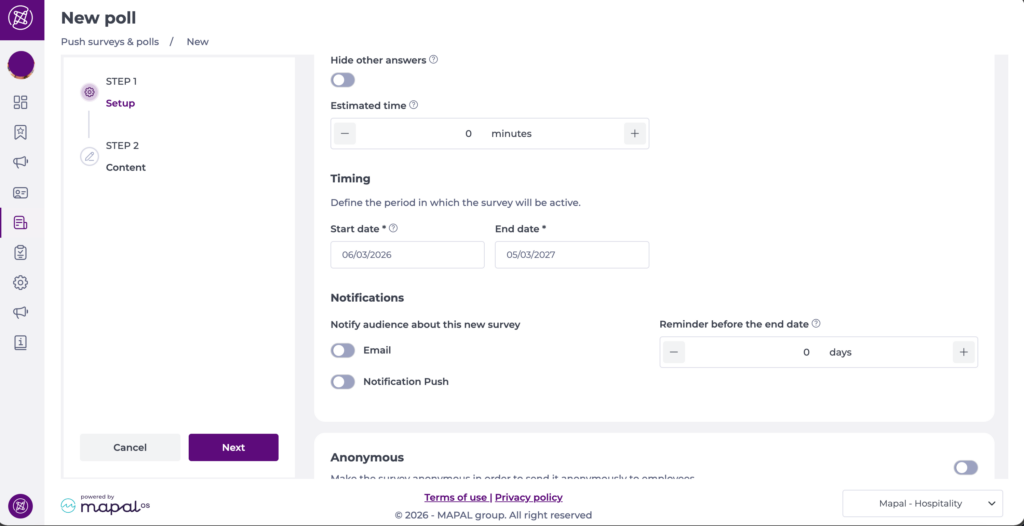Open the dashboard grid icon in sidebar

pyautogui.click(x=21, y=102)
